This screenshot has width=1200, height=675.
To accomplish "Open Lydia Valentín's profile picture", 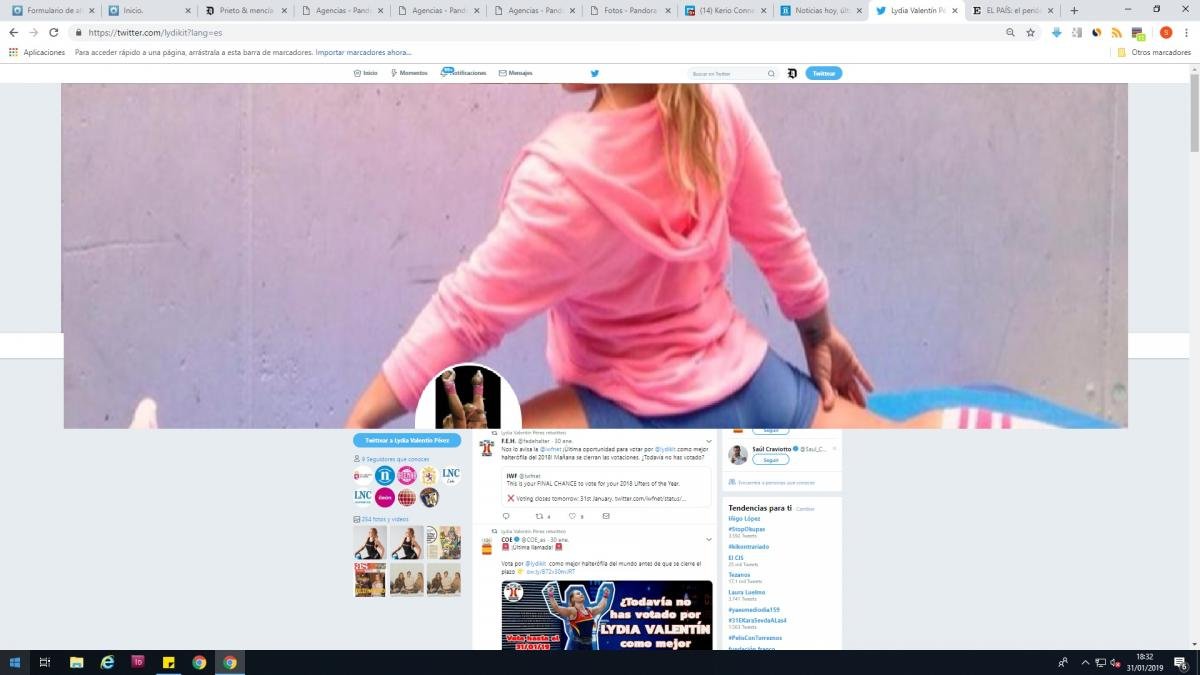I will (468, 397).
